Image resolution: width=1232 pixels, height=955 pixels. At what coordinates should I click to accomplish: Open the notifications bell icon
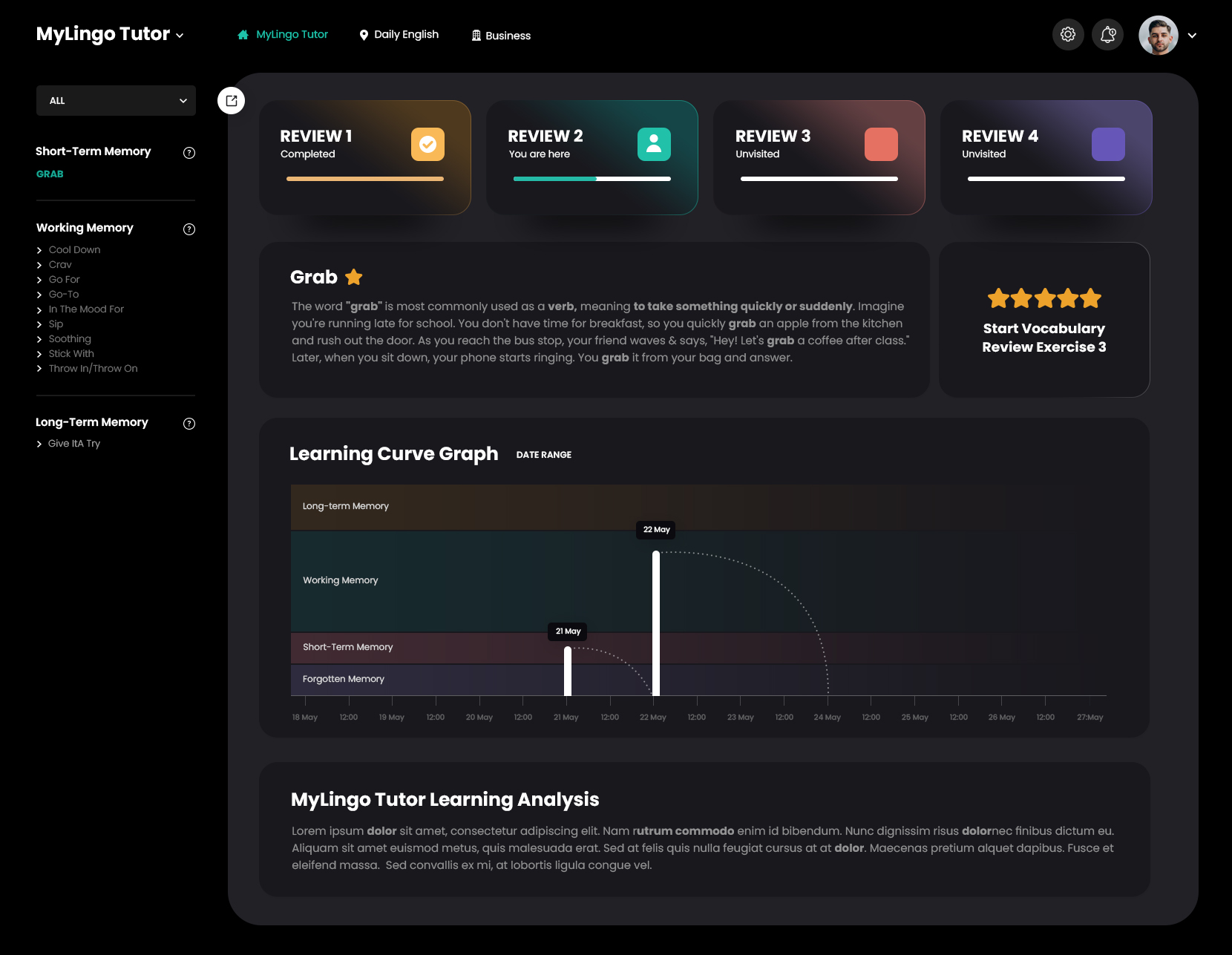[1108, 35]
